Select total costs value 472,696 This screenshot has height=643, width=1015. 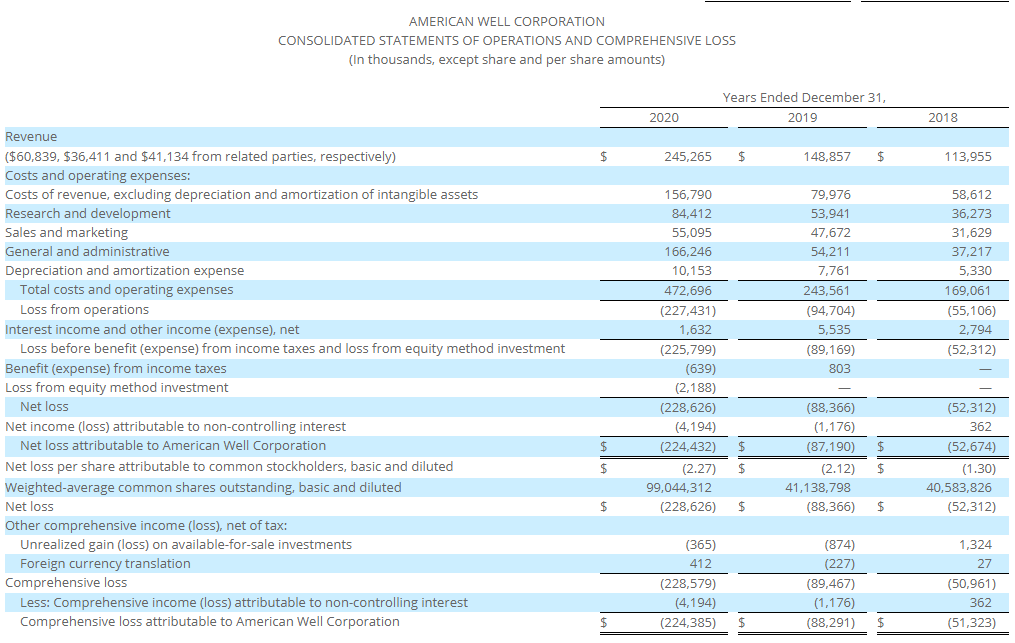pyautogui.click(x=687, y=291)
